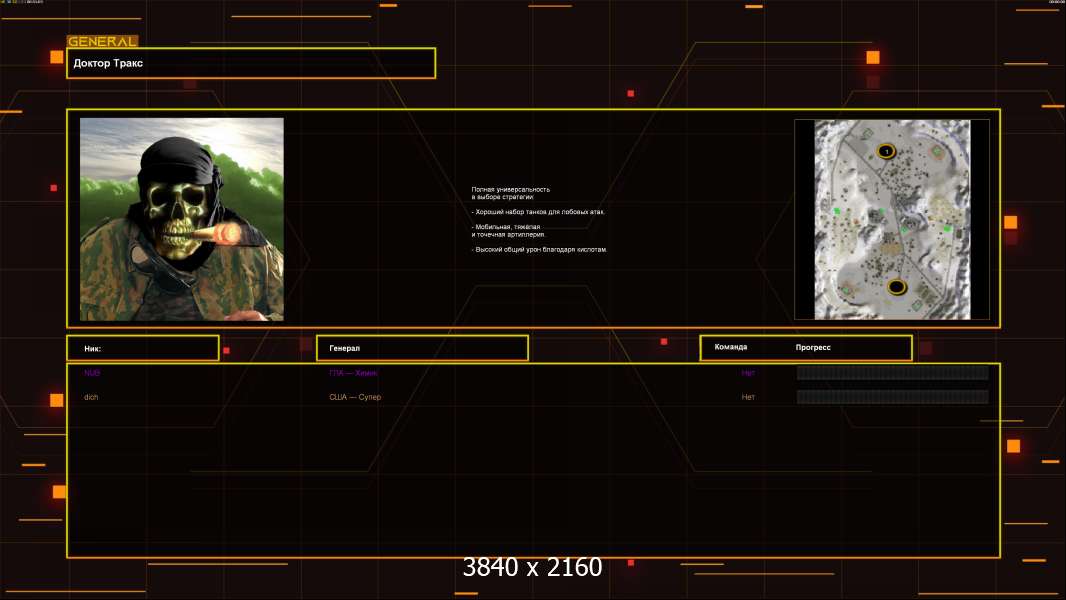Screen dimensions: 1066x600
Task: Click 'Высокий общий урон' description line
Action: (539, 249)
